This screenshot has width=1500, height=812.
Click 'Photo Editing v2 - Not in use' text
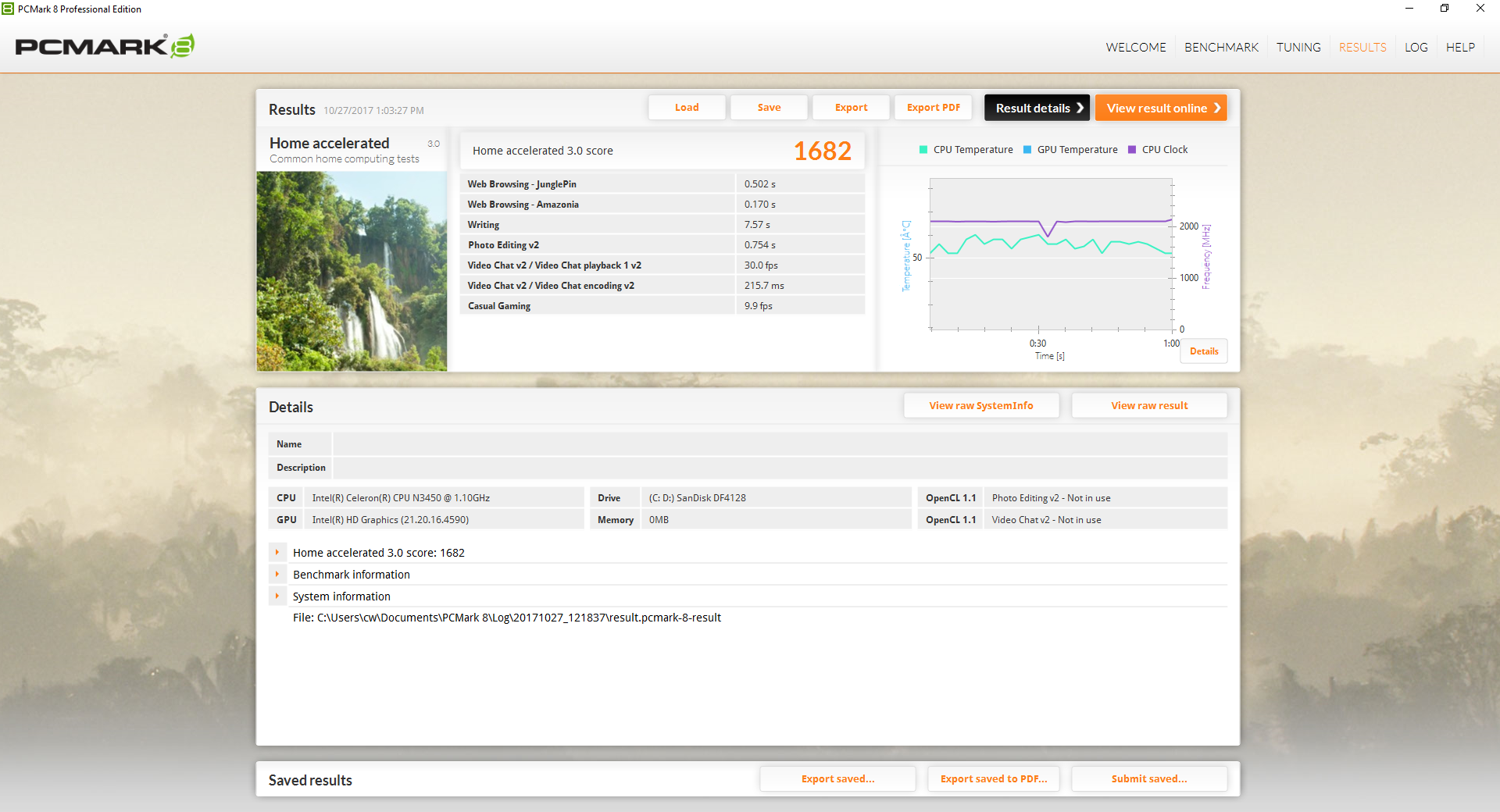coord(1051,498)
